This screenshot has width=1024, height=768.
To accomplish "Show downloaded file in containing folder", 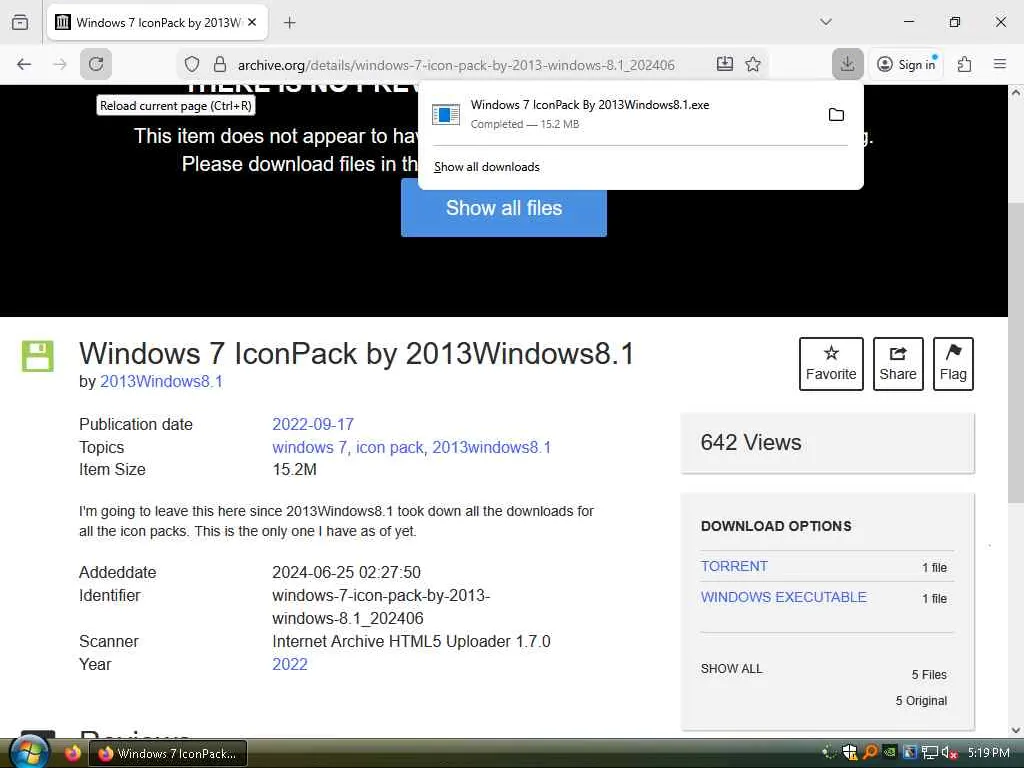I will click(836, 115).
